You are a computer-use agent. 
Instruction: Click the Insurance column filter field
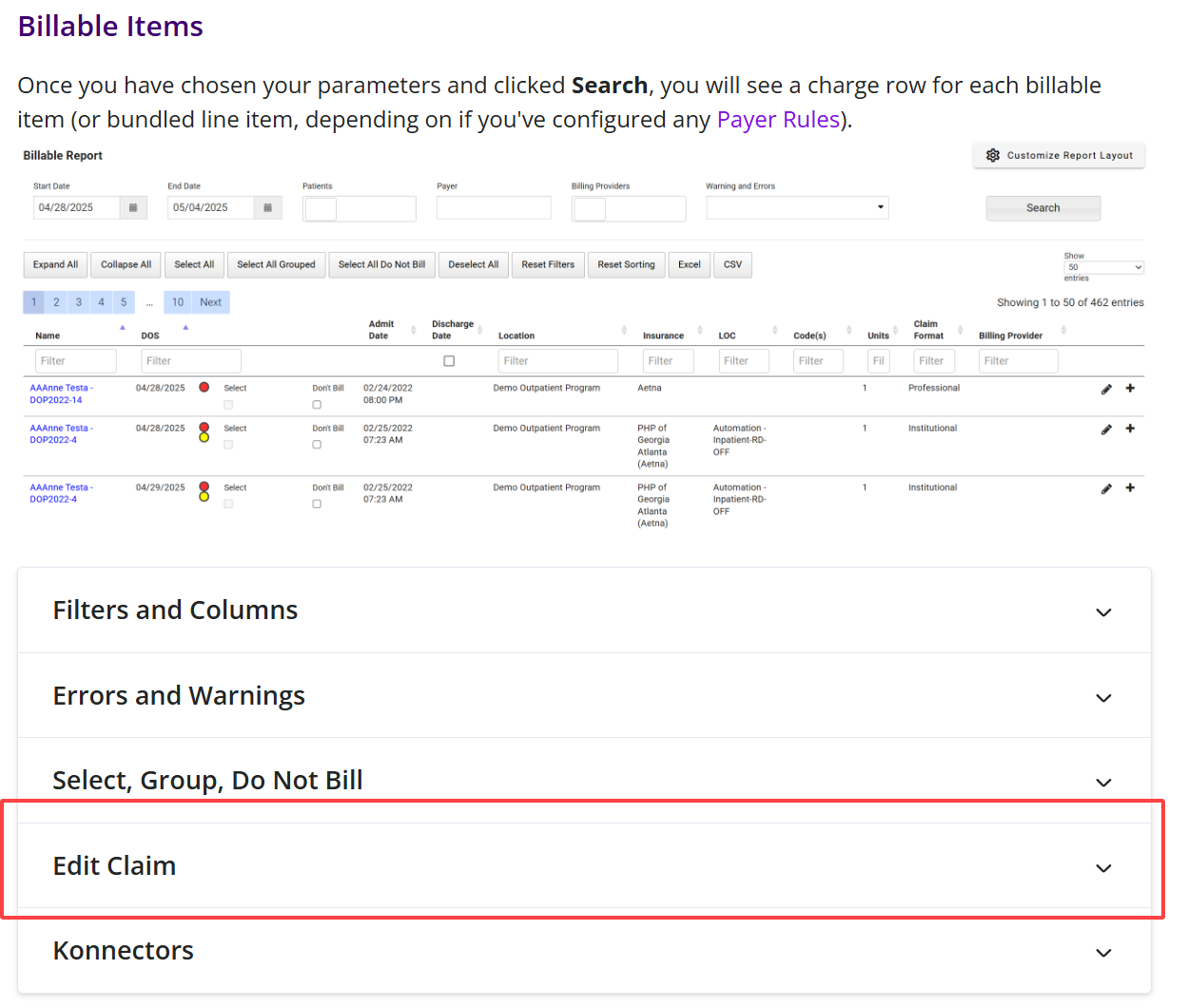(x=668, y=361)
